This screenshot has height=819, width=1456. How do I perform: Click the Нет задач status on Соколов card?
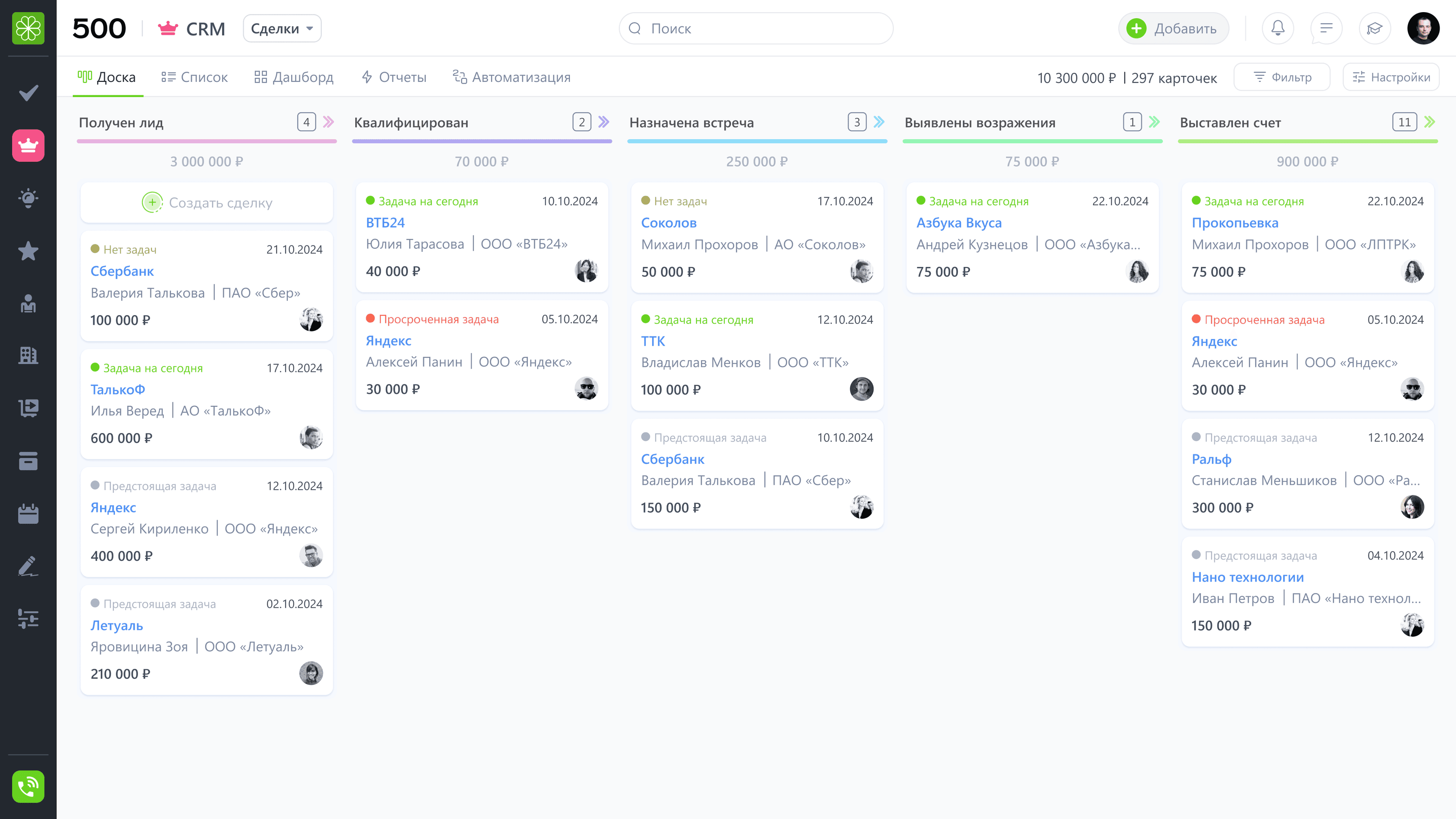coord(674,201)
